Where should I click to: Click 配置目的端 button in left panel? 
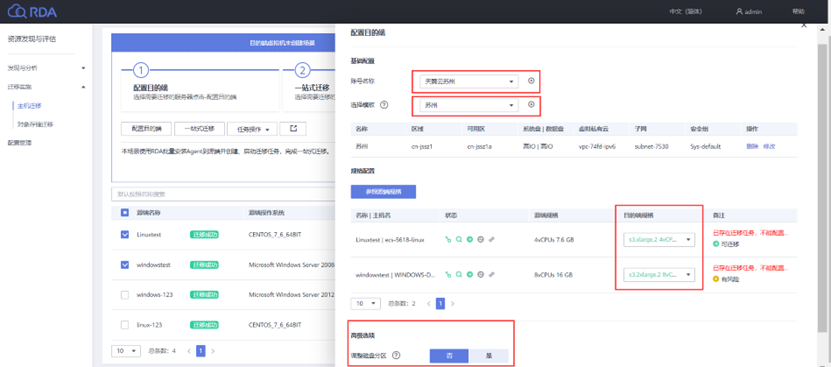(x=145, y=129)
